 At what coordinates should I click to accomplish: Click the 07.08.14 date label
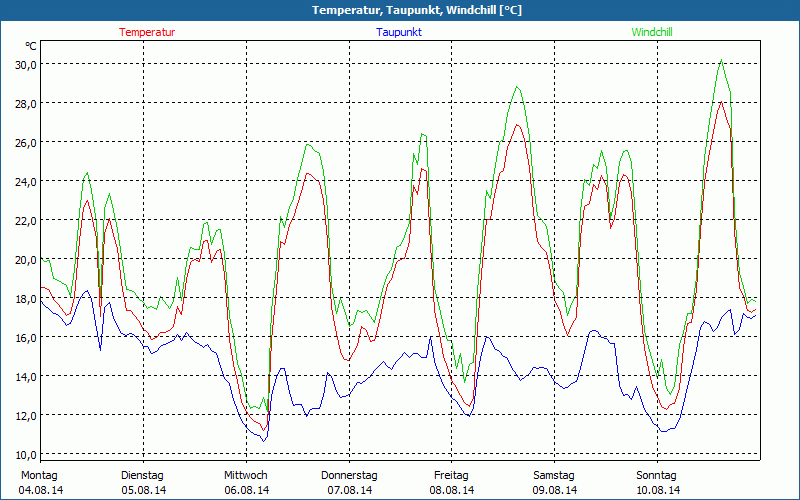[x=349, y=490]
